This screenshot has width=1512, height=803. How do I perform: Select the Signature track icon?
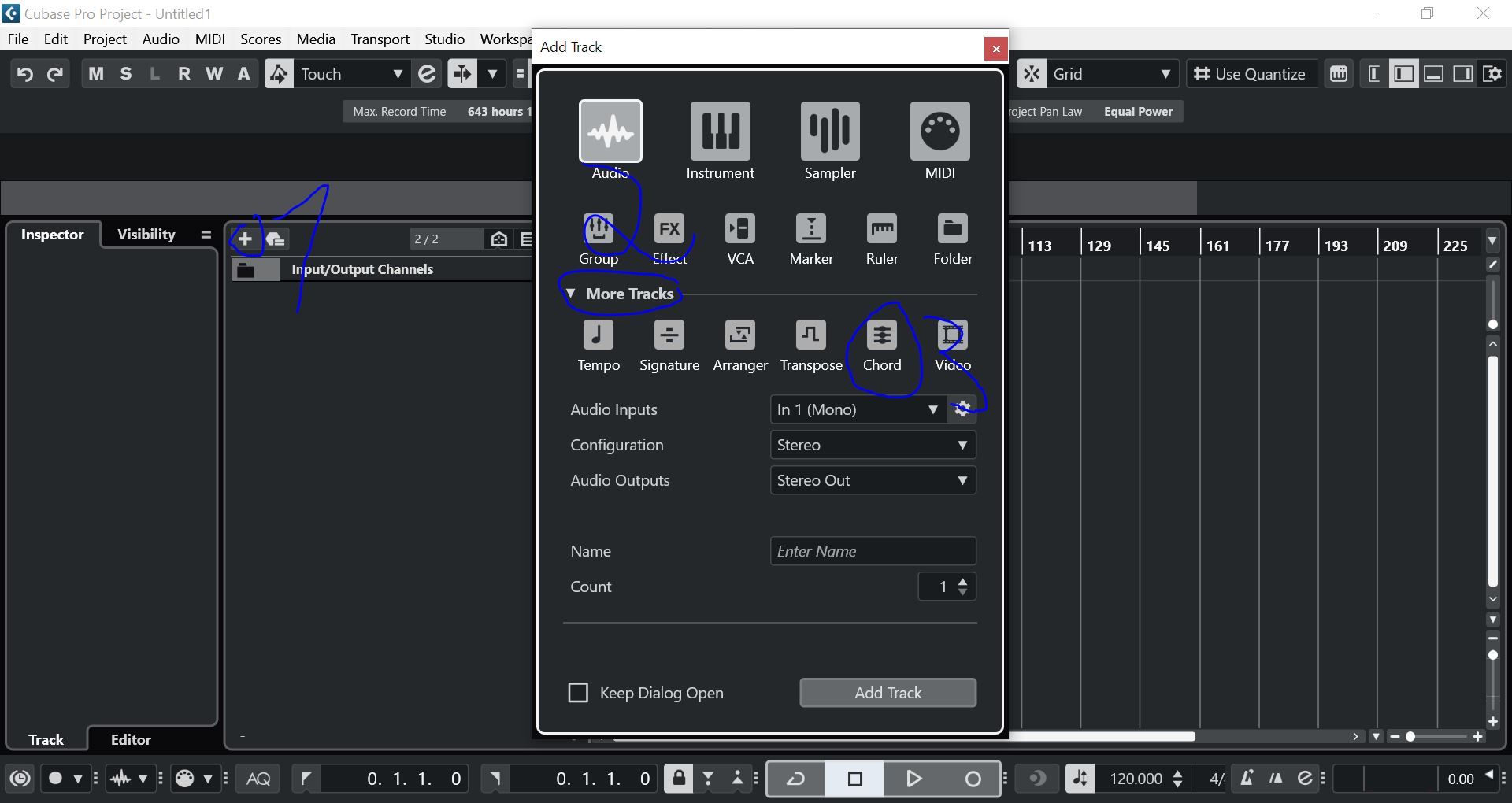pos(669,335)
